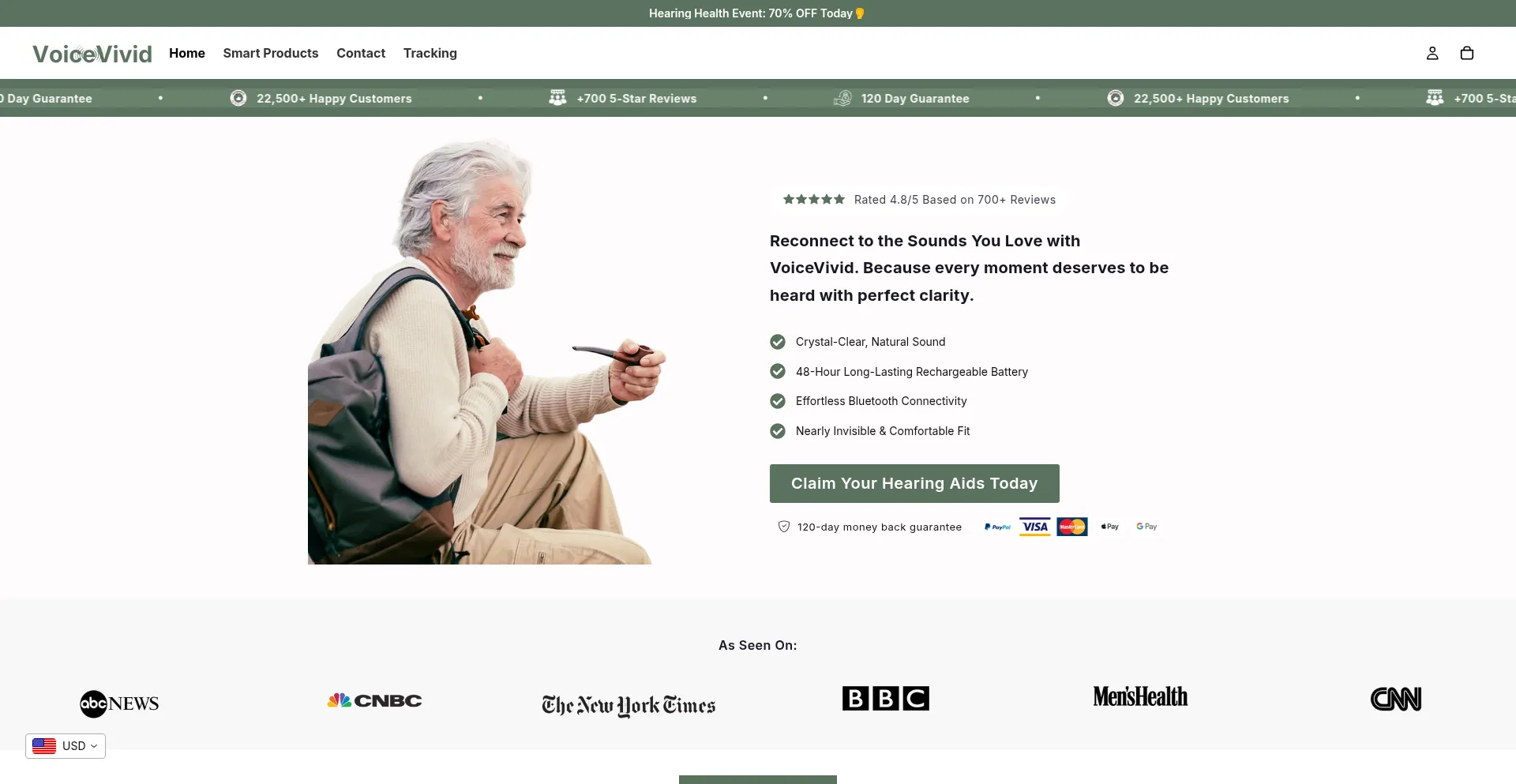Open the Tracking page
This screenshot has height=784, width=1516.
point(430,53)
